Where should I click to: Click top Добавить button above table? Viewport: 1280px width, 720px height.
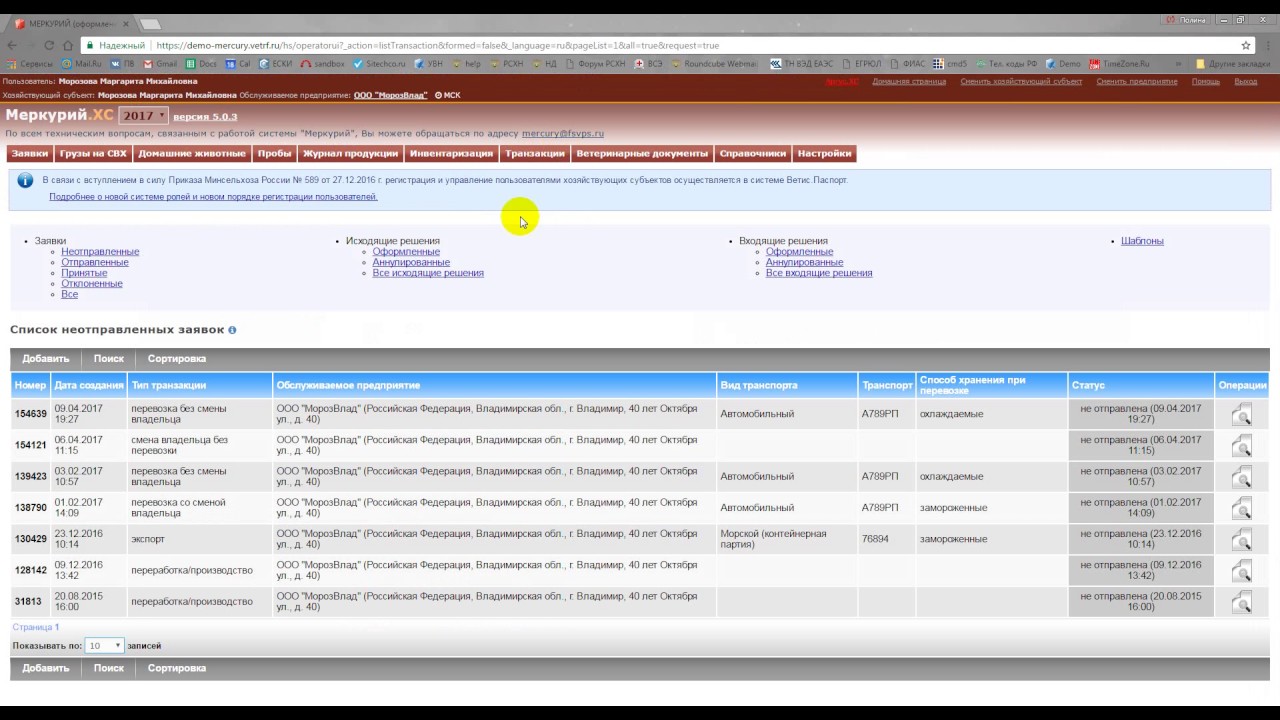46,359
